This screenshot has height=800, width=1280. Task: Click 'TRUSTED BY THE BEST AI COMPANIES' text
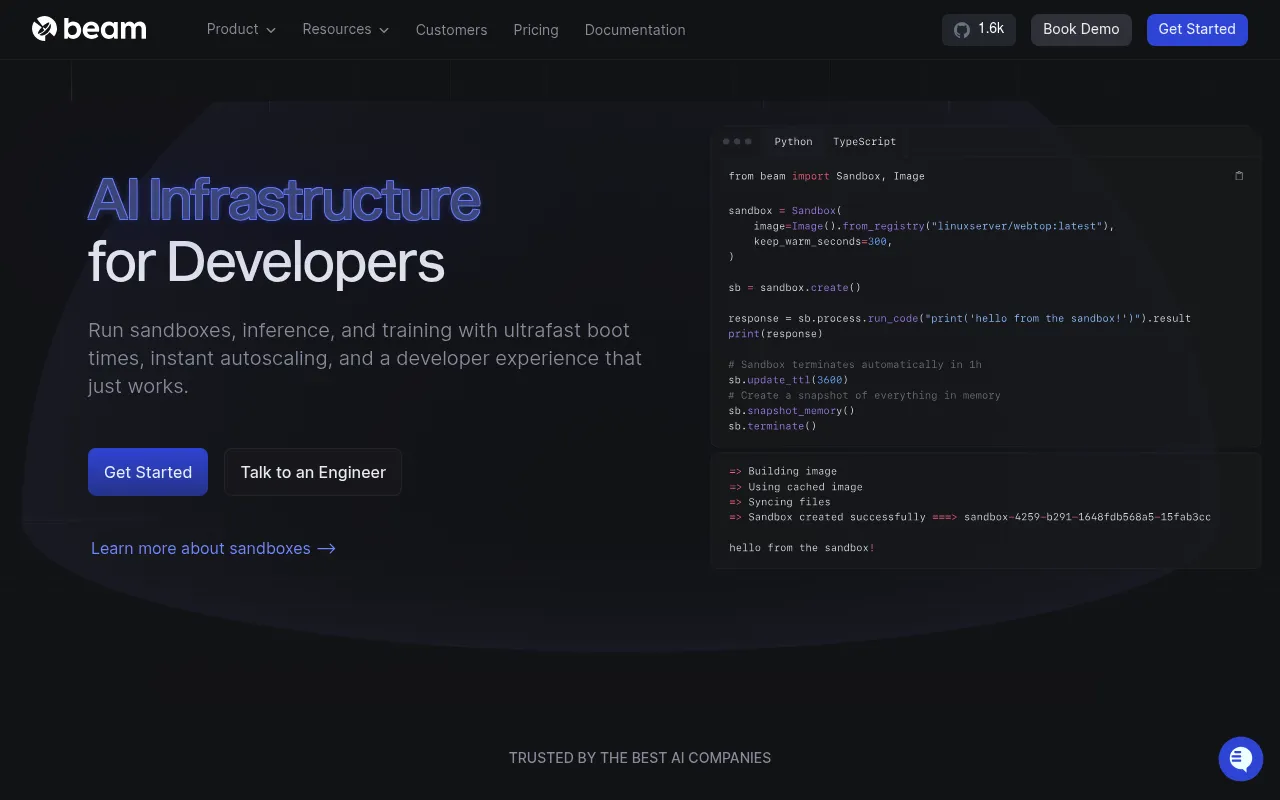[x=640, y=758]
